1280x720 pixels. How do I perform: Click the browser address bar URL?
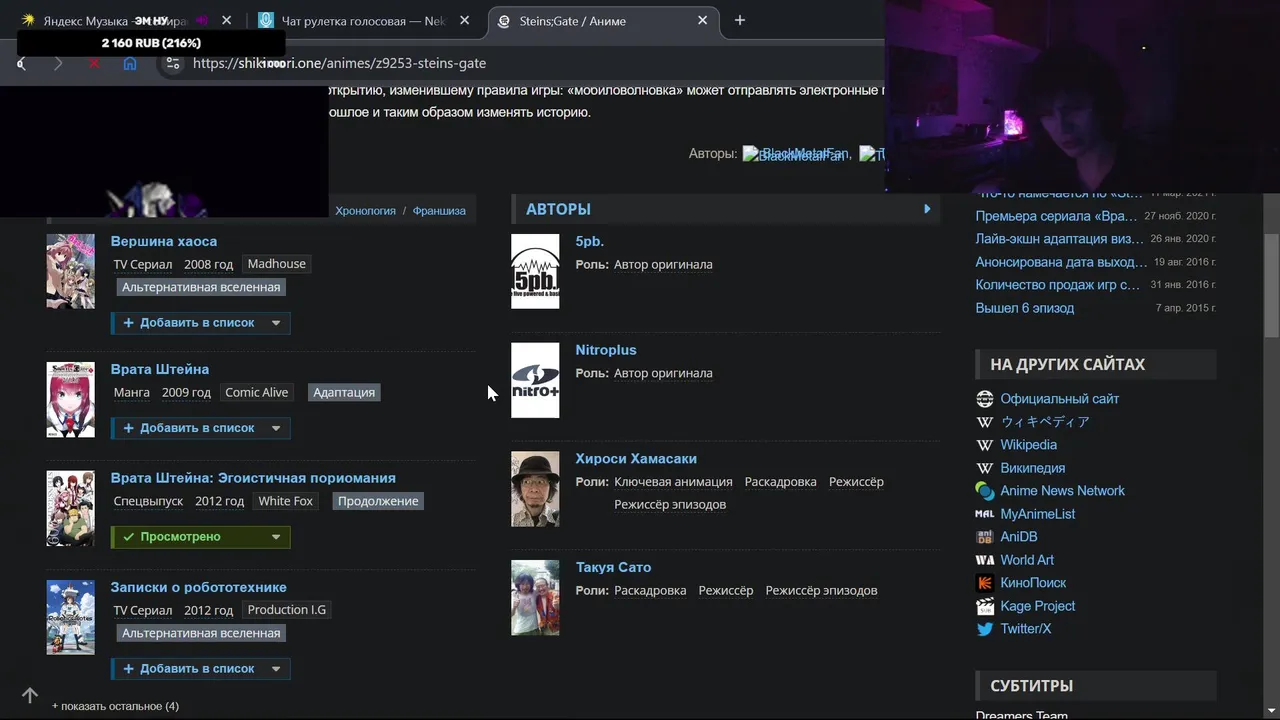(x=339, y=63)
